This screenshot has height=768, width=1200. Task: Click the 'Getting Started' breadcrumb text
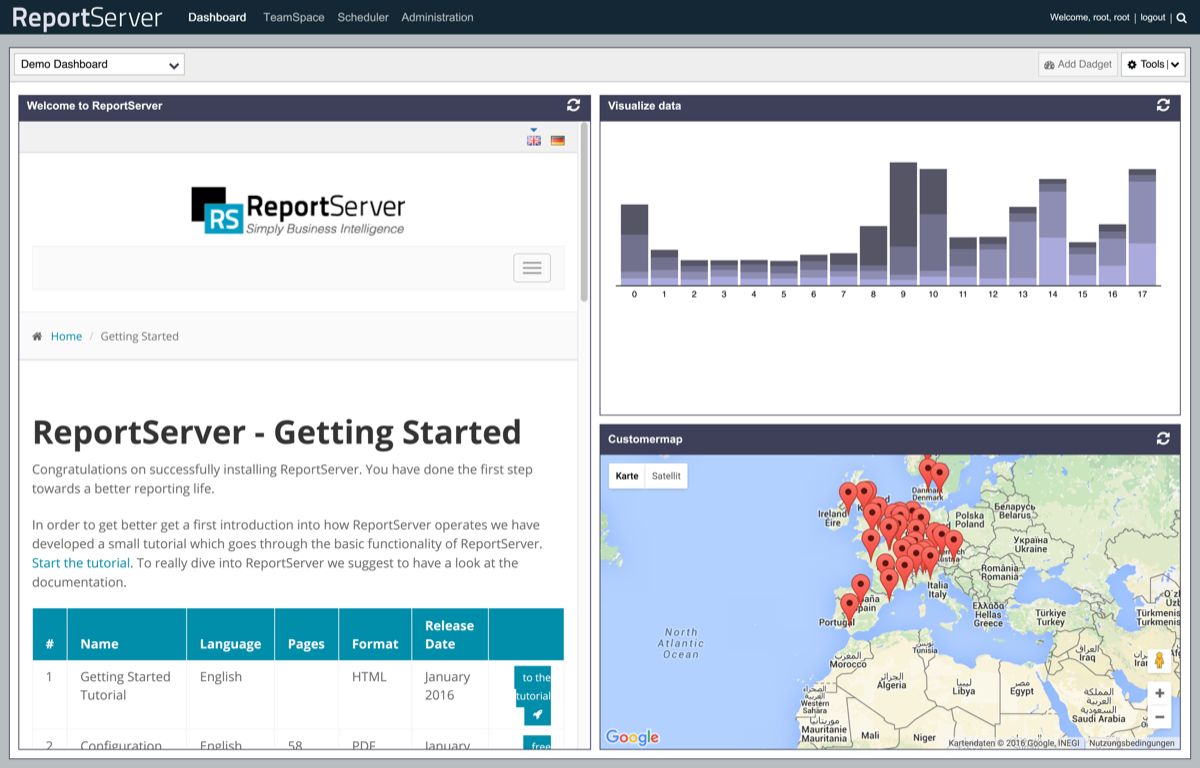tap(140, 336)
